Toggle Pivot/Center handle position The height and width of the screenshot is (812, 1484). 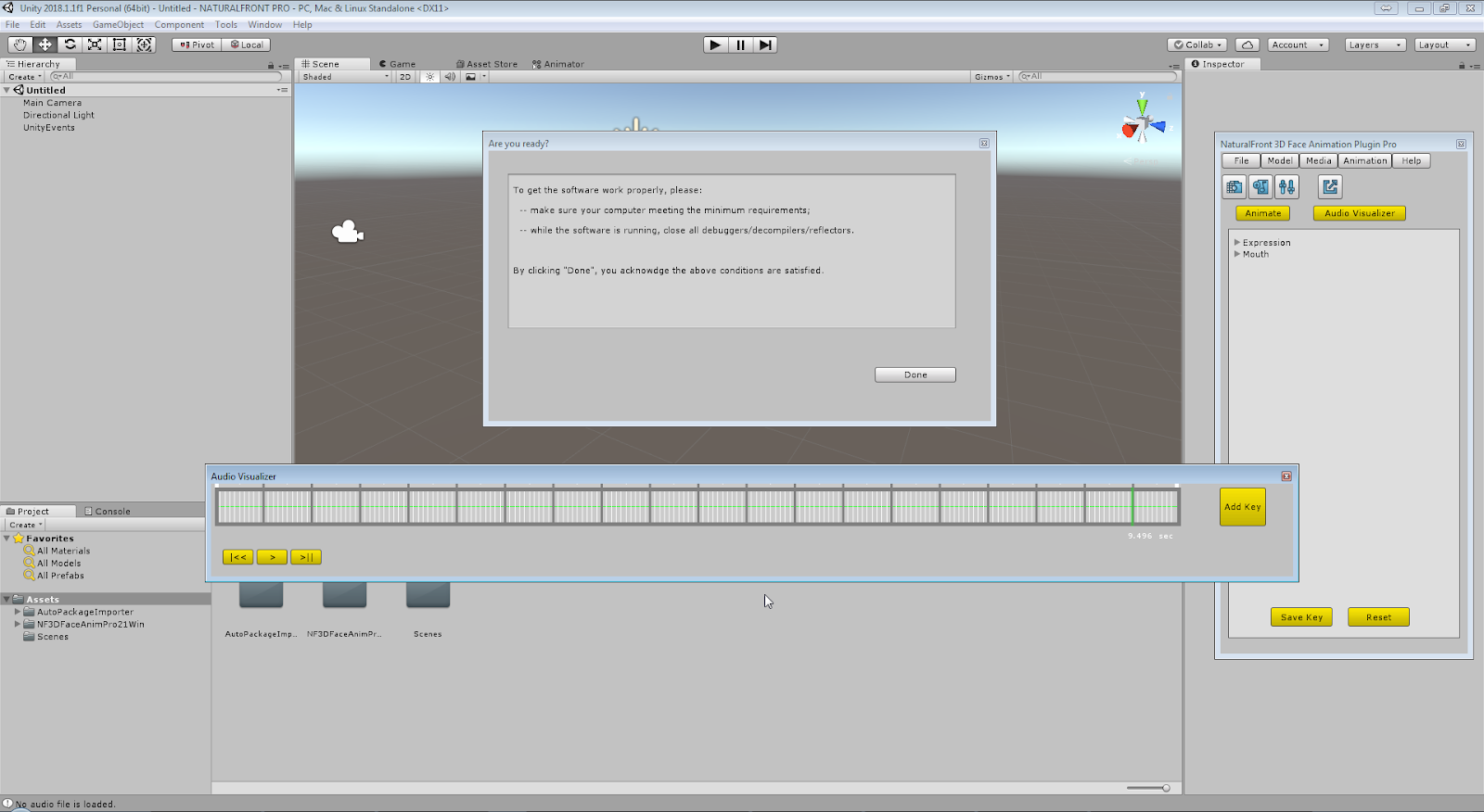pyautogui.click(x=197, y=44)
